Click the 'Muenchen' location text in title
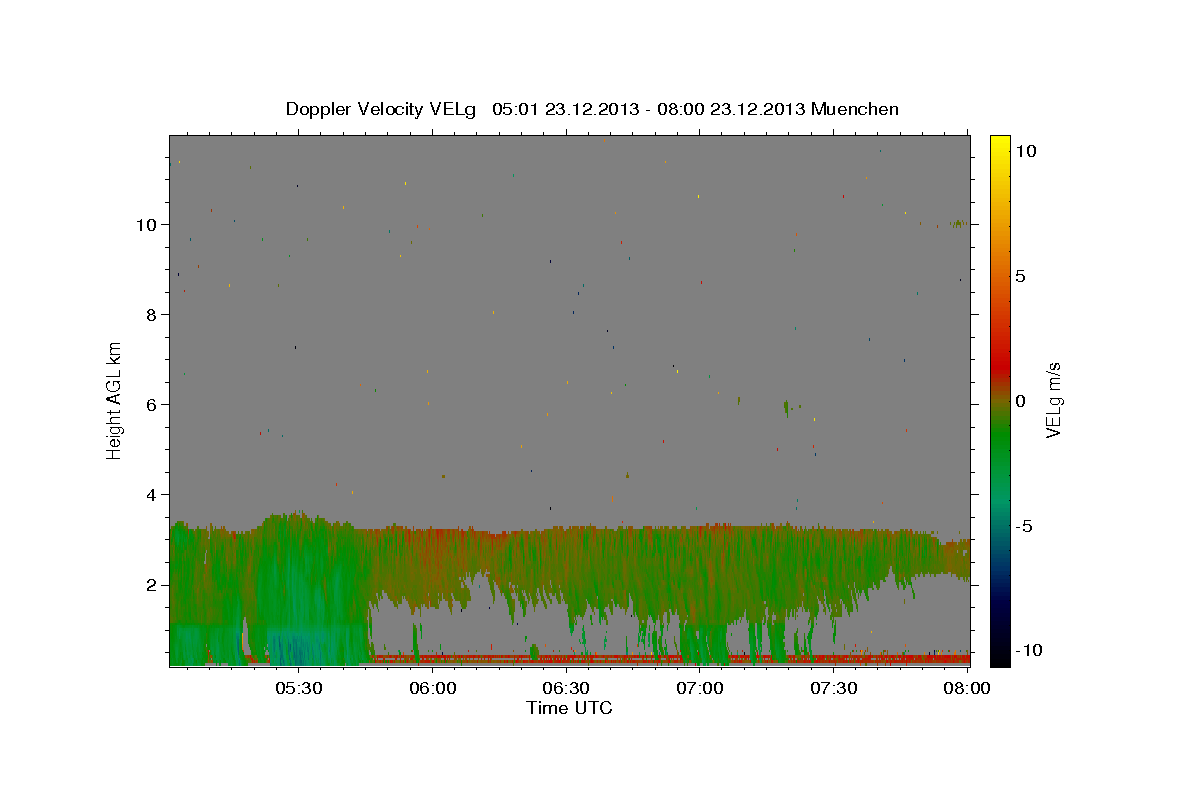This screenshot has width=1200, height=800. tap(855, 109)
